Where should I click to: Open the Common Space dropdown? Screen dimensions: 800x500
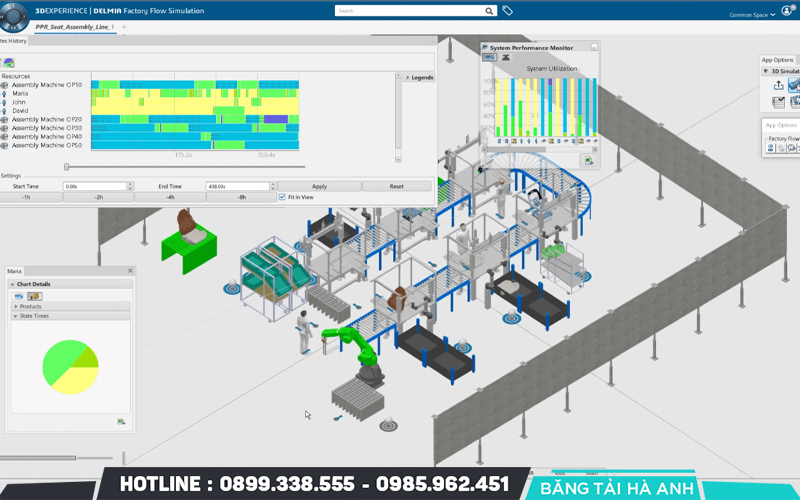751,15
